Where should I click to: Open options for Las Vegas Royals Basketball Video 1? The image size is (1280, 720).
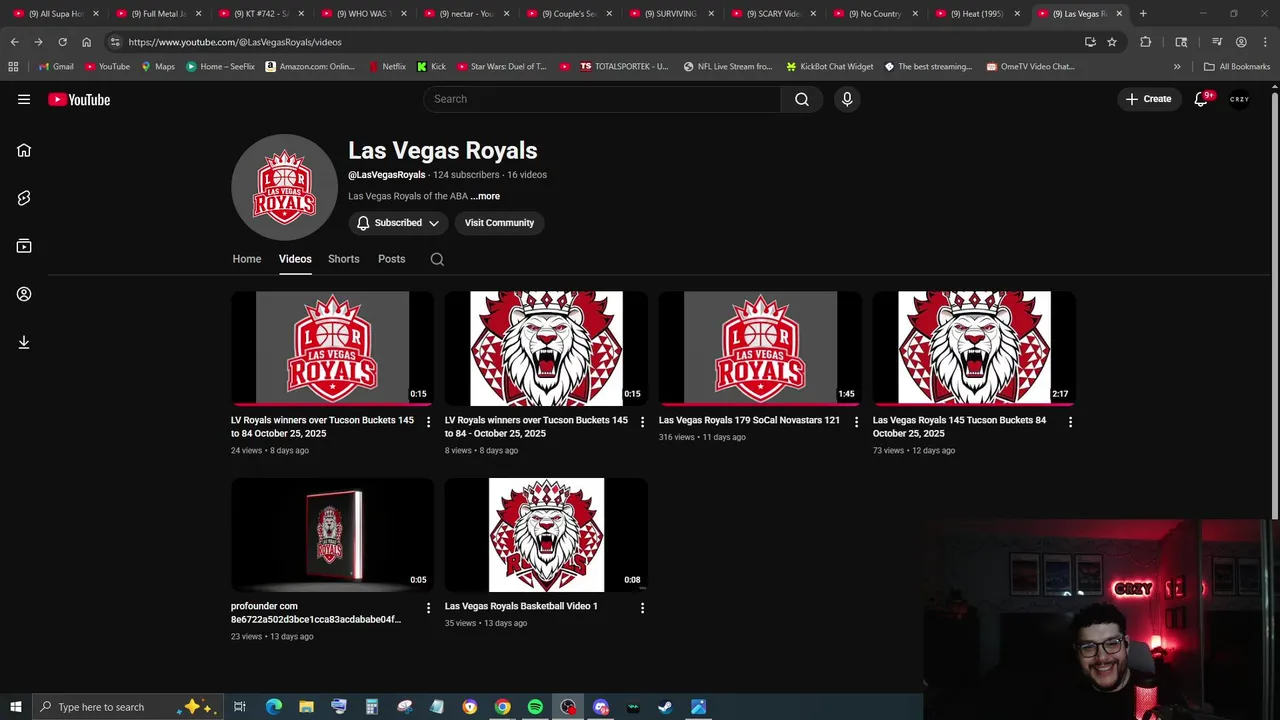tap(642, 608)
